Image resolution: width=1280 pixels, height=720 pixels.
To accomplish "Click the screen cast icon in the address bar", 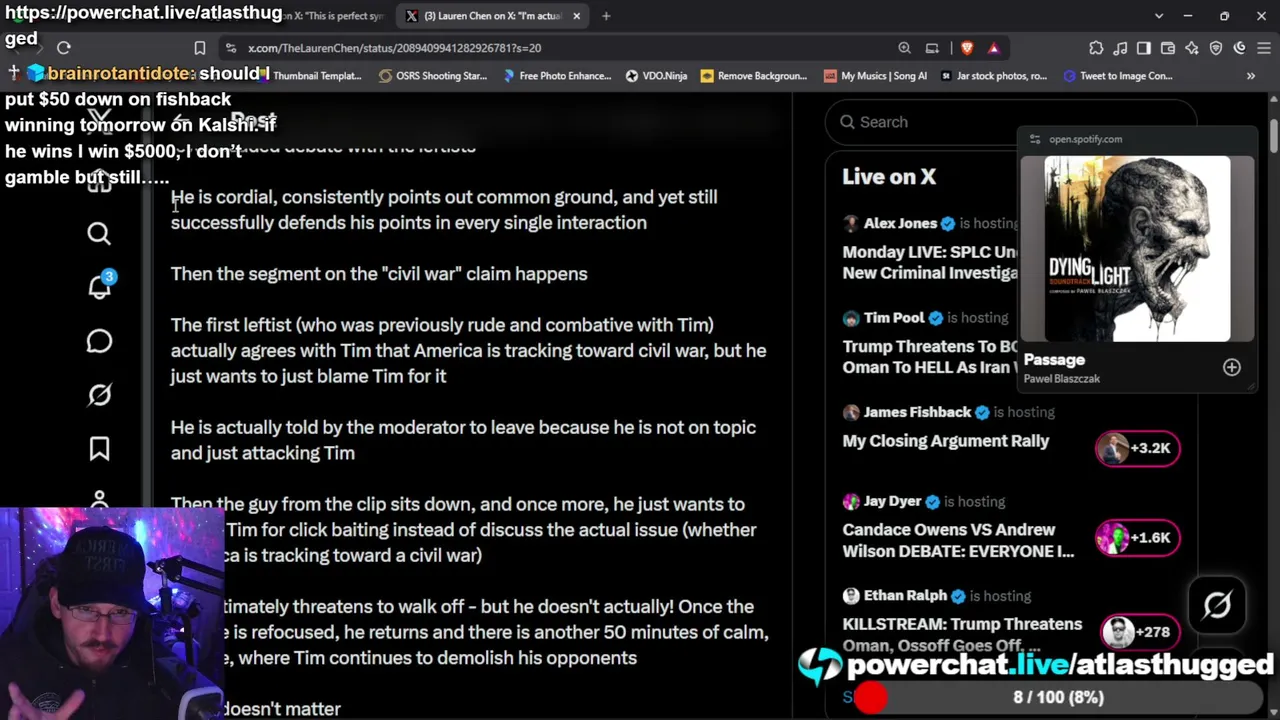I will (932, 47).
